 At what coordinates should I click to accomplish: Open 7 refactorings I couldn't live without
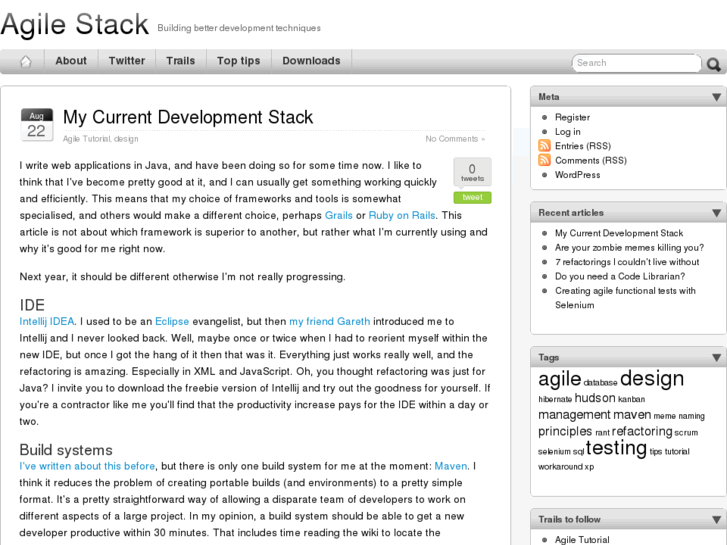(x=627, y=262)
